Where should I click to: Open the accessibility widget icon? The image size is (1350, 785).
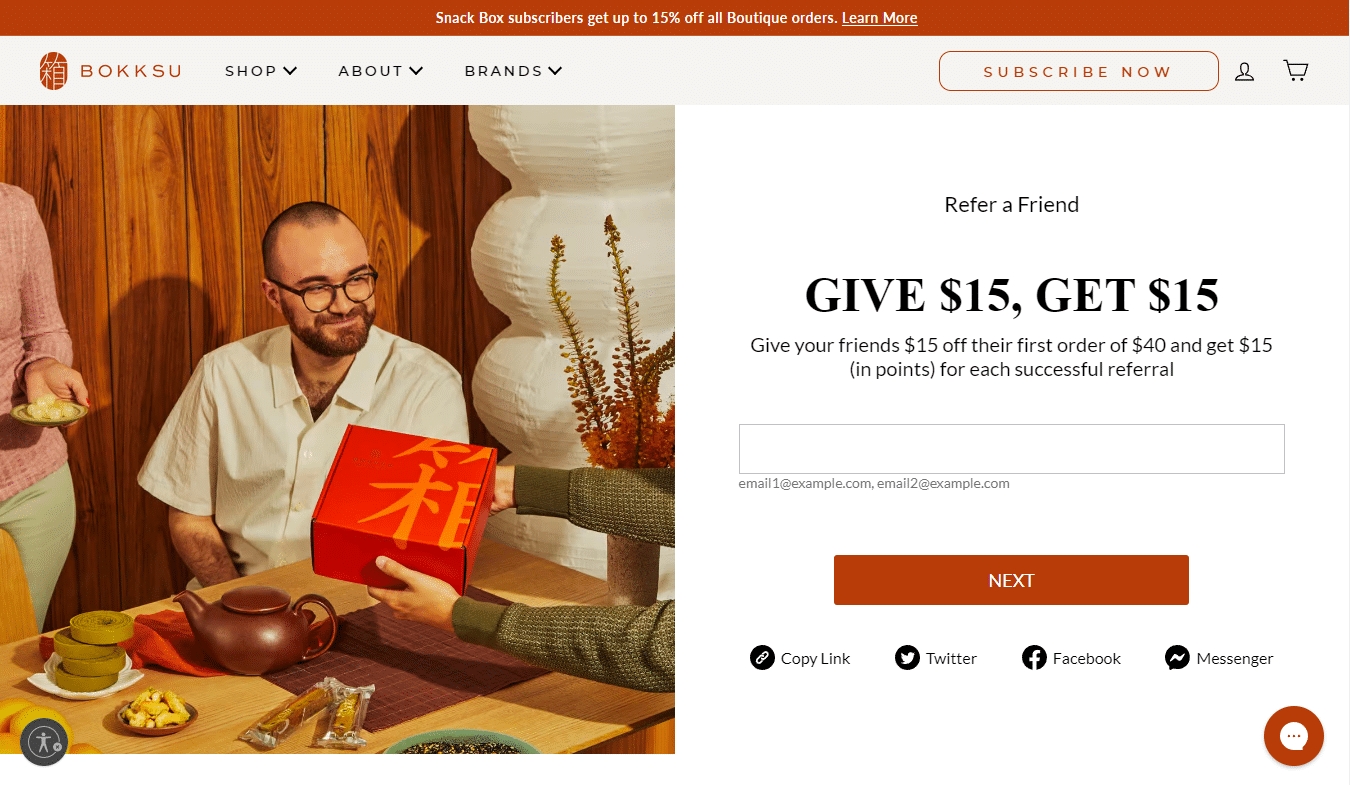coord(44,742)
